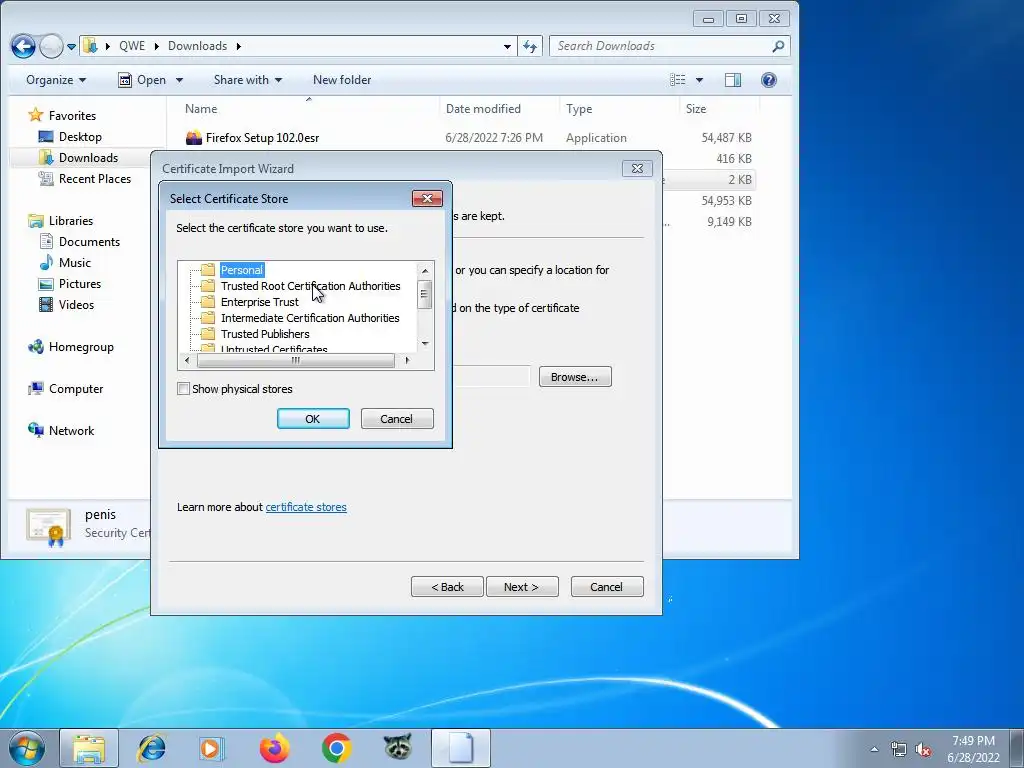Open the Windows Start orb
Screen dimensions: 1024x768
point(26,748)
